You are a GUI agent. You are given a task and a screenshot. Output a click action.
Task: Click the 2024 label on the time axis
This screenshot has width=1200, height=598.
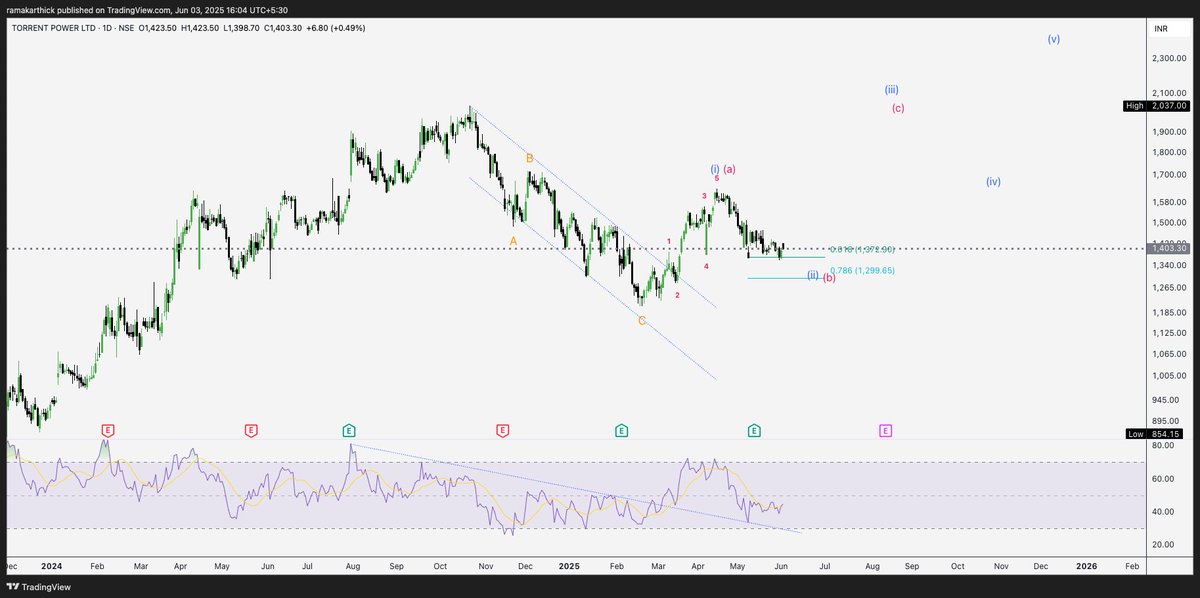click(51, 566)
